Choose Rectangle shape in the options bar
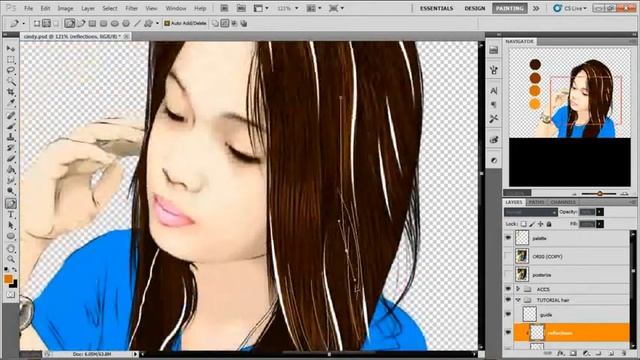Image resolution: width=640 pixels, height=360 pixels. point(92,24)
